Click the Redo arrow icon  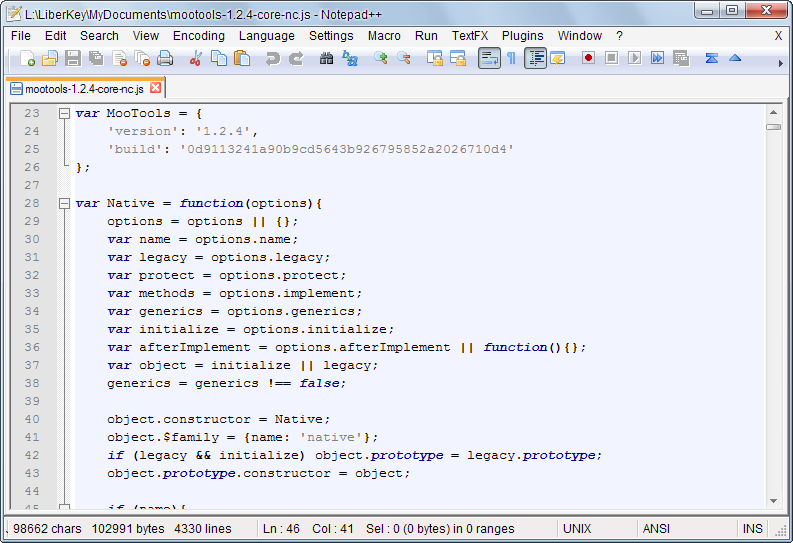click(x=296, y=59)
